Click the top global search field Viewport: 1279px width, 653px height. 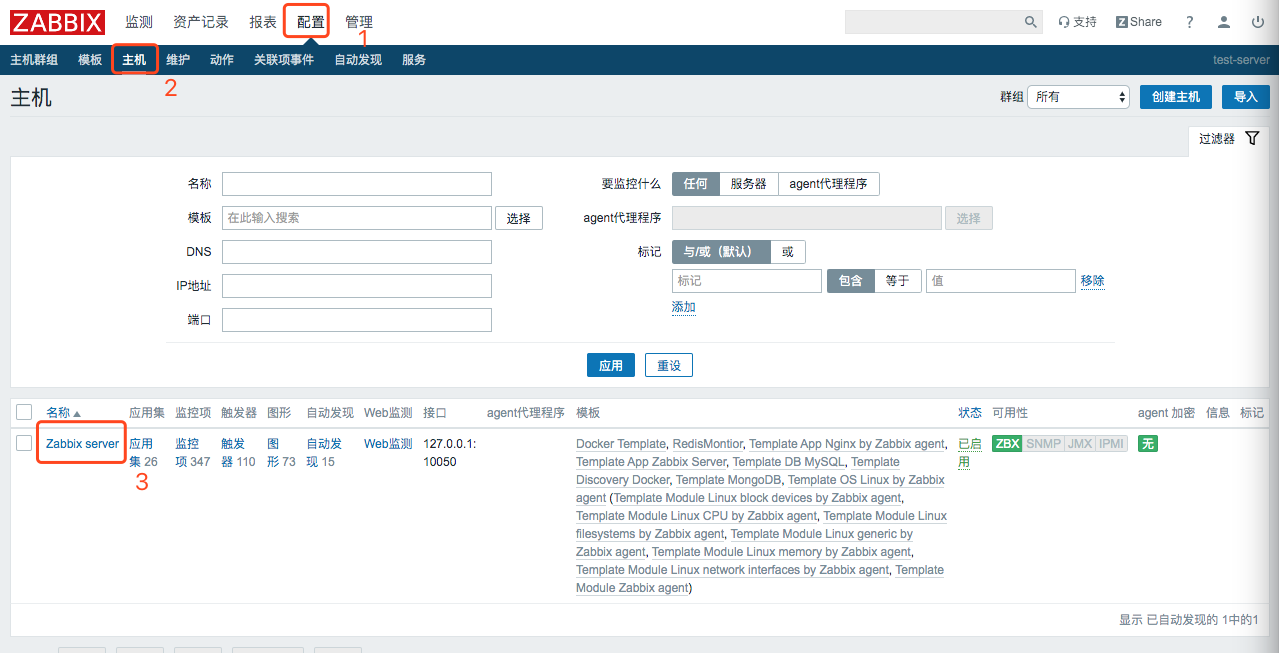pos(933,22)
